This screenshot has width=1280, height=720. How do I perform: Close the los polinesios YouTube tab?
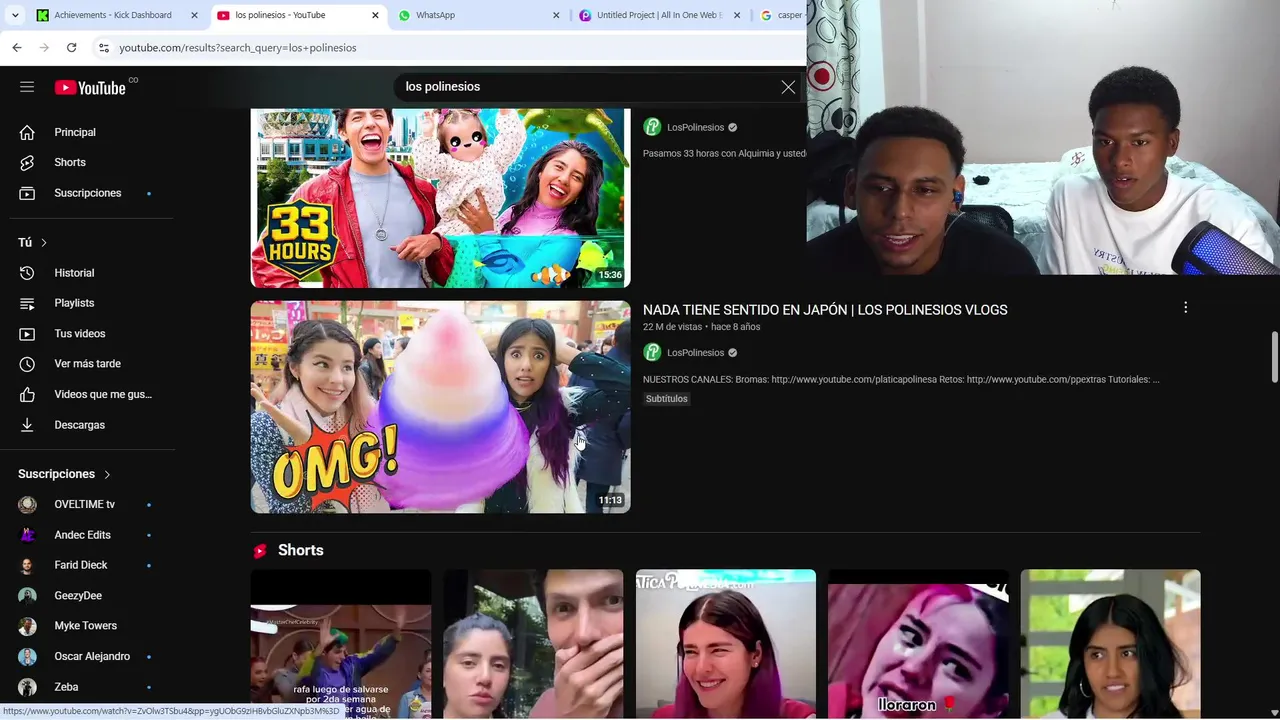pos(375,15)
